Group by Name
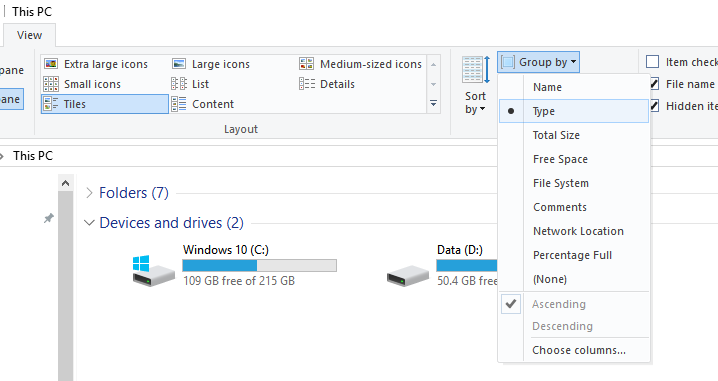The height and width of the screenshot is (381, 718). 574,87
